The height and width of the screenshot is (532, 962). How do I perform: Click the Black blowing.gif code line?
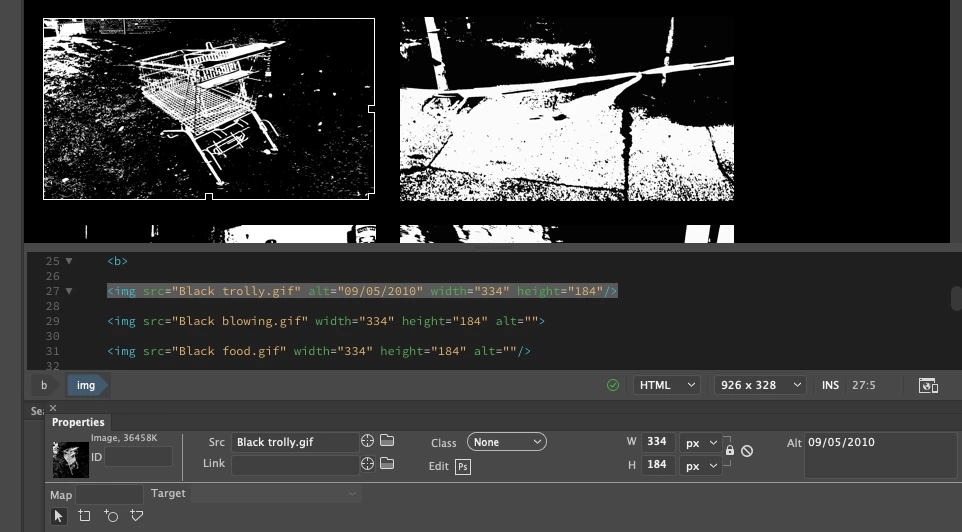tap(326, 321)
